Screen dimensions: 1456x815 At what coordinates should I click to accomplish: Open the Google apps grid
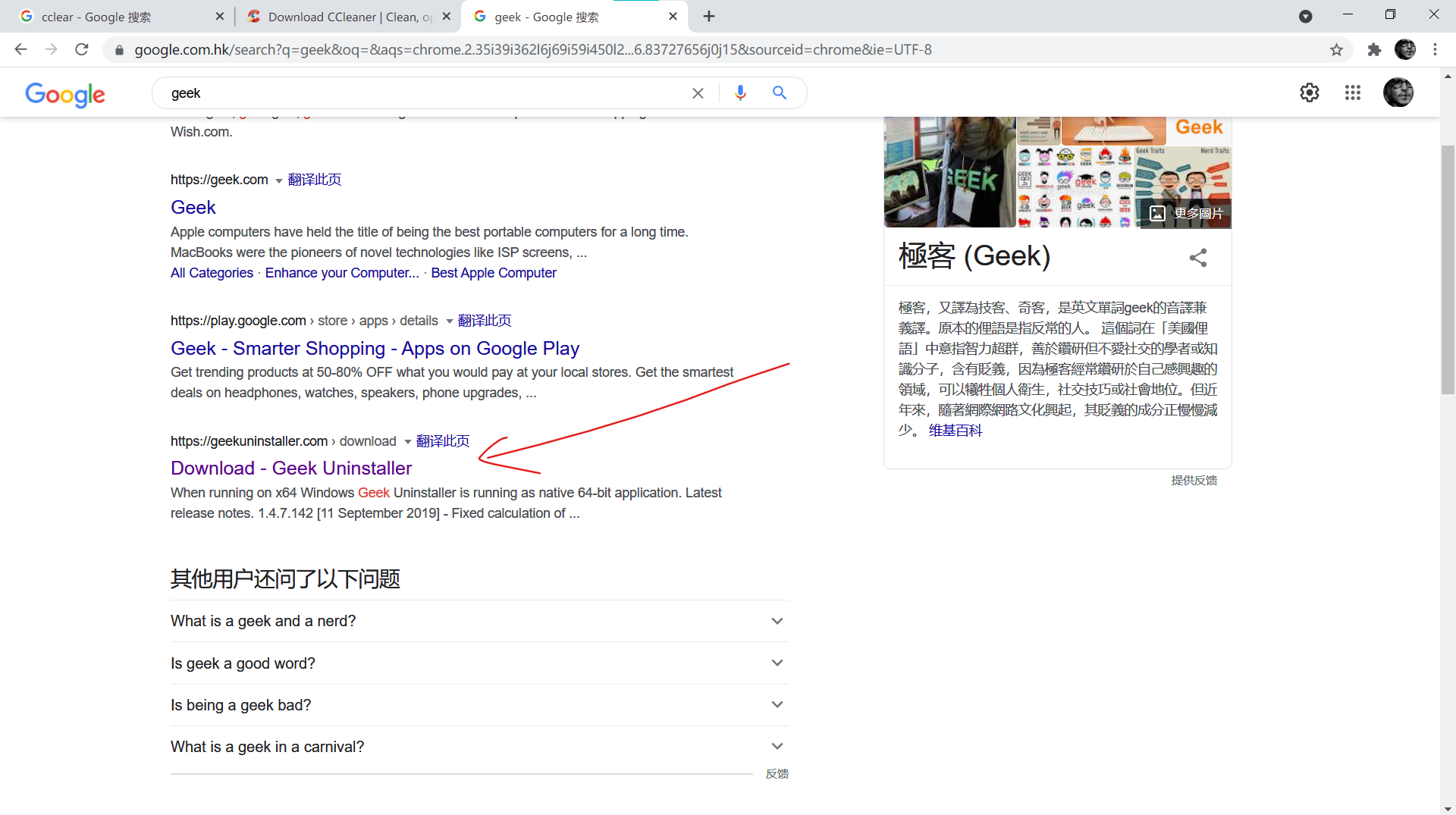(x=1353, y=93)
